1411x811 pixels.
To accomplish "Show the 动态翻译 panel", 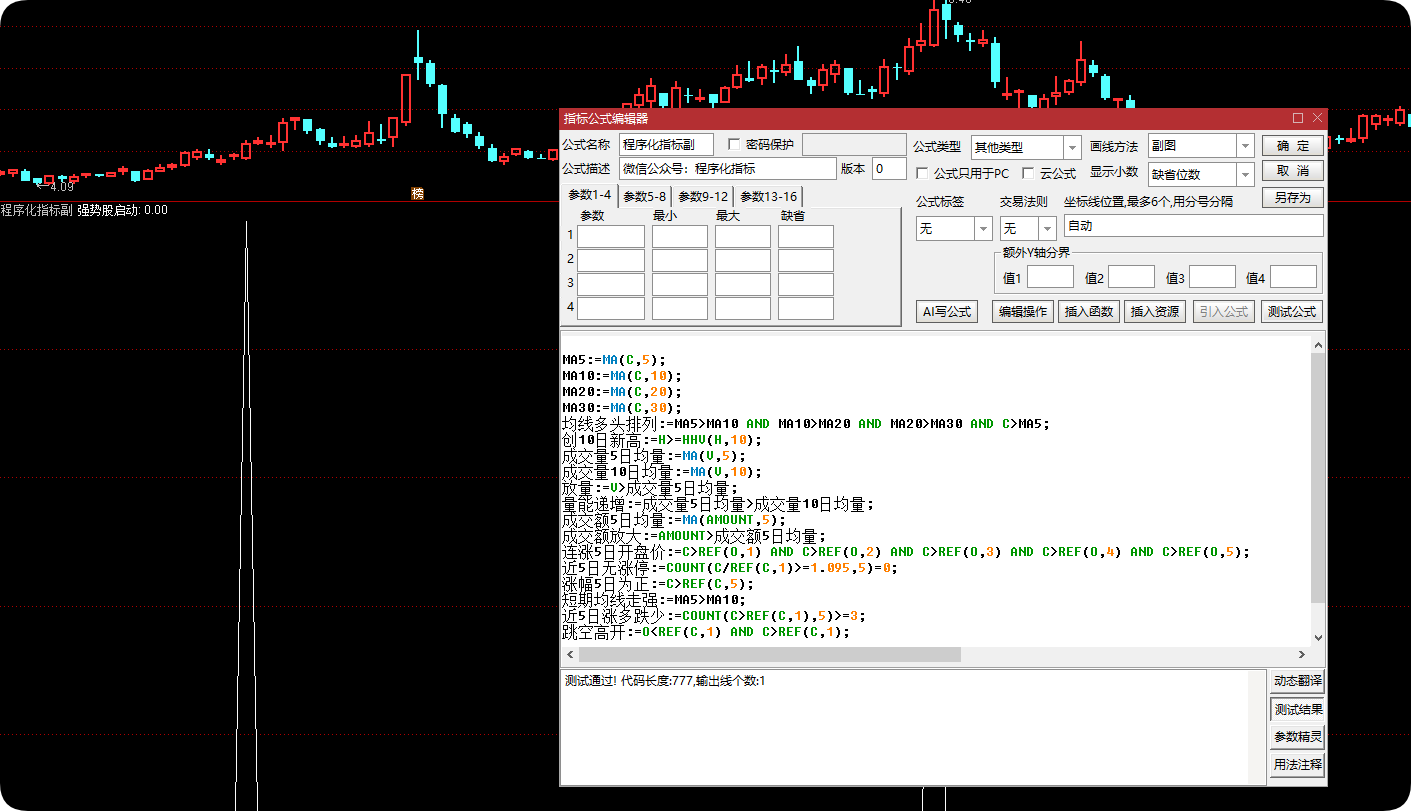I will [x=1298, y=681].
